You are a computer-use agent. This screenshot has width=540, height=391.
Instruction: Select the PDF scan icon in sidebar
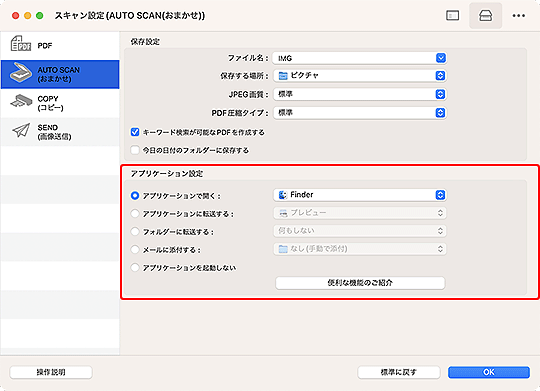coord(21,44)
